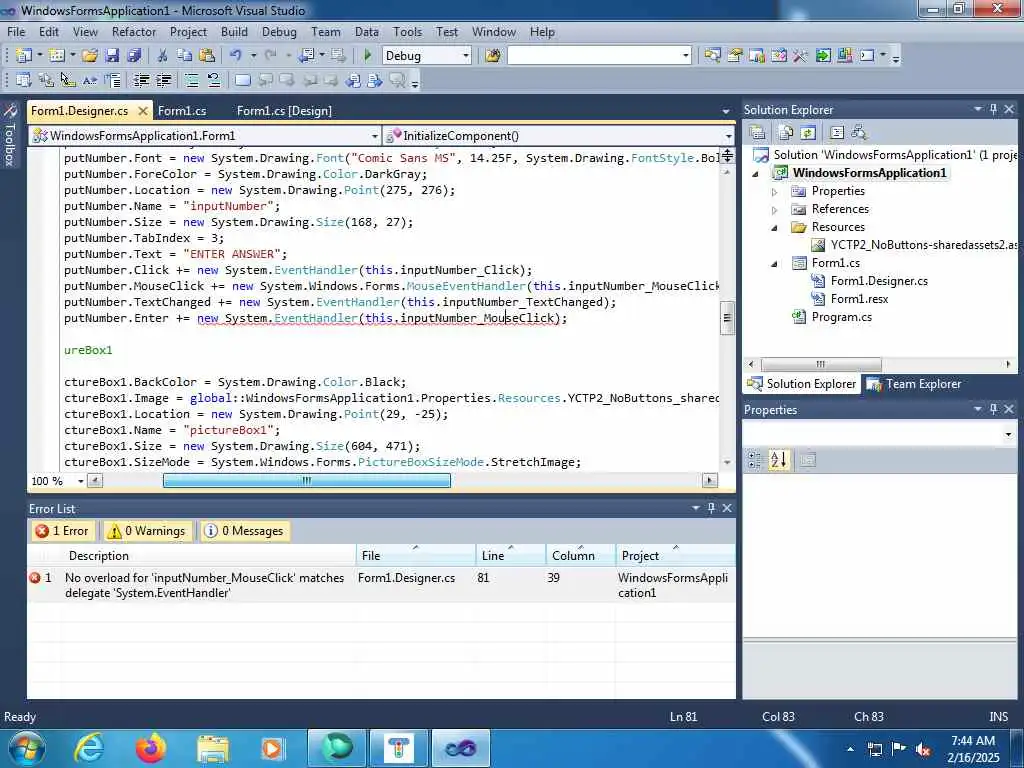Image resolution: width=1024 pixels, height=768 pixels.
Task: Toggle the 0 Warnings filter button
Action: [147, 531]
